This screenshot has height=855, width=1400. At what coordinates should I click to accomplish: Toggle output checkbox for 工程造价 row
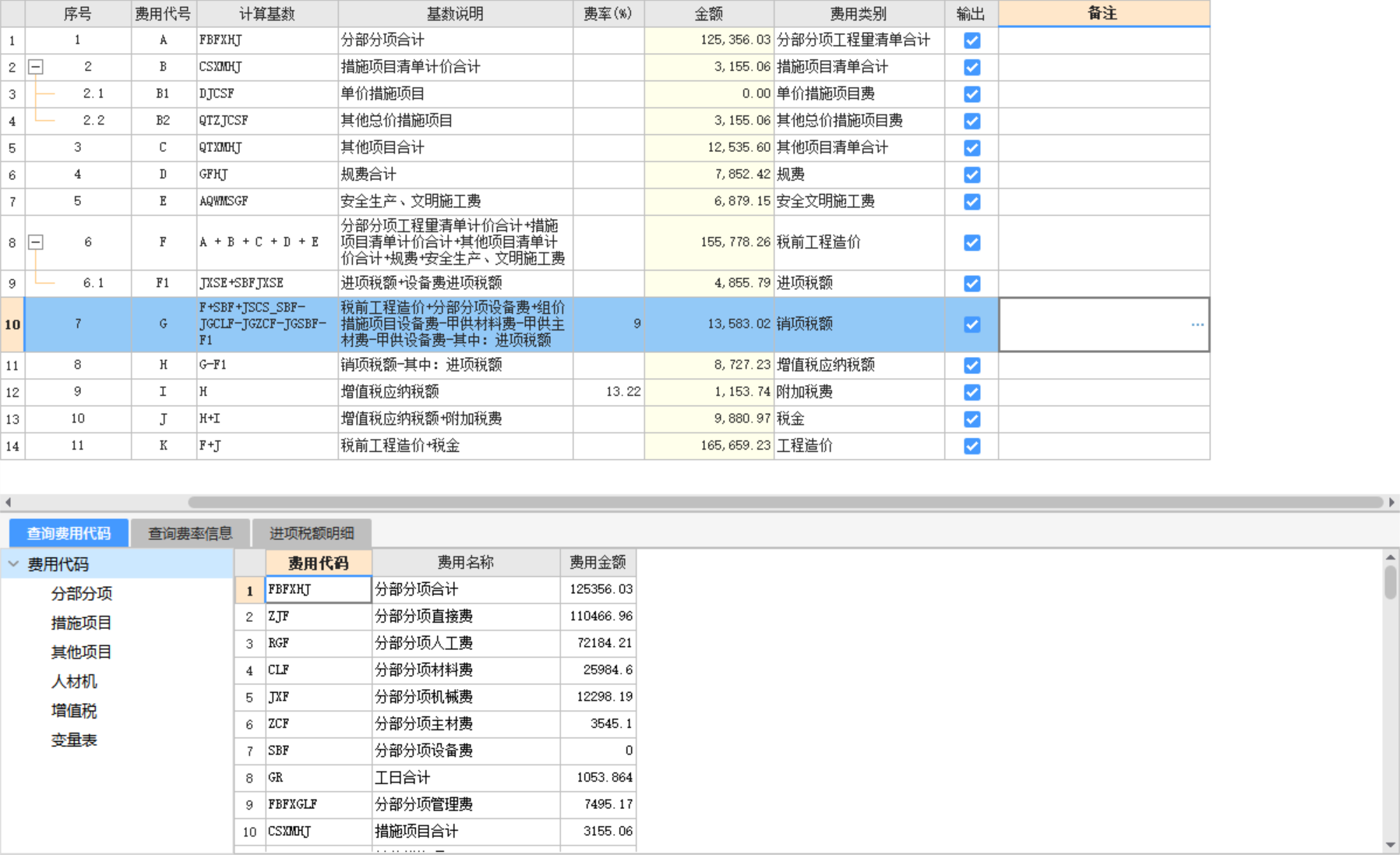pyautogui.click(x=972, y=446)
